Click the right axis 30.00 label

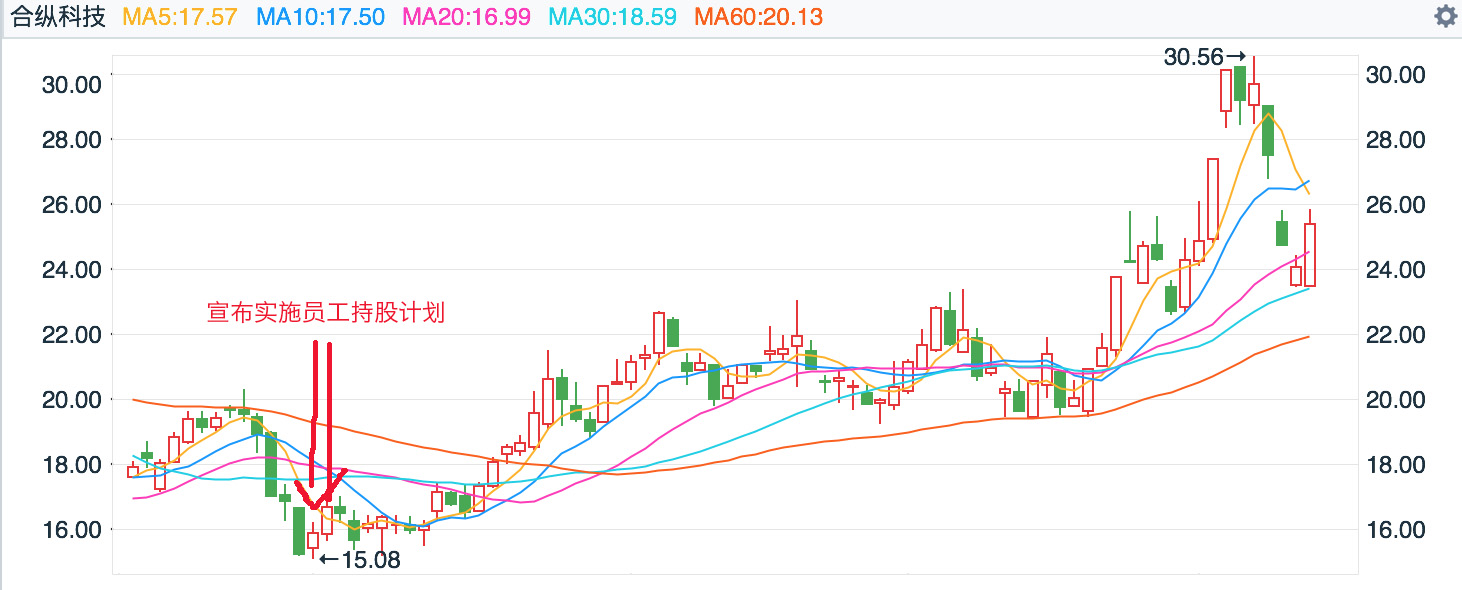point(1395,75)
